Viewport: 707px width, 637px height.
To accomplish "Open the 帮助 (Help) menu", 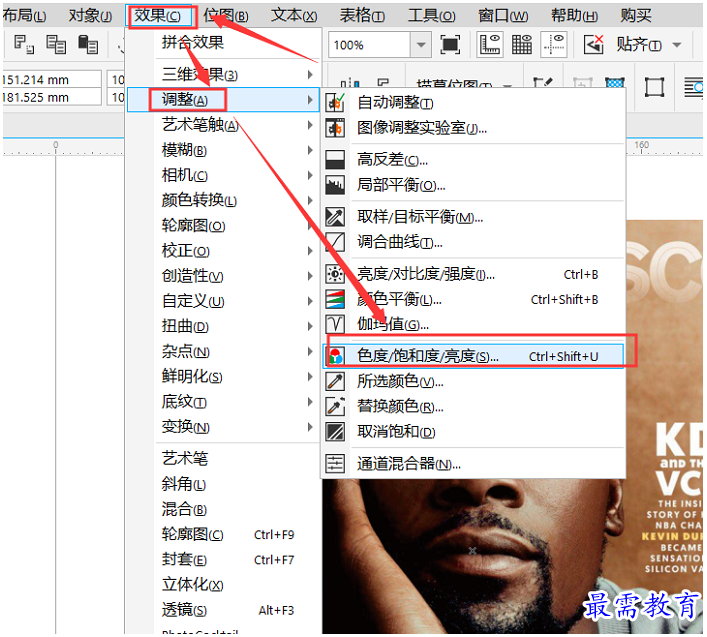I will 574,16.
